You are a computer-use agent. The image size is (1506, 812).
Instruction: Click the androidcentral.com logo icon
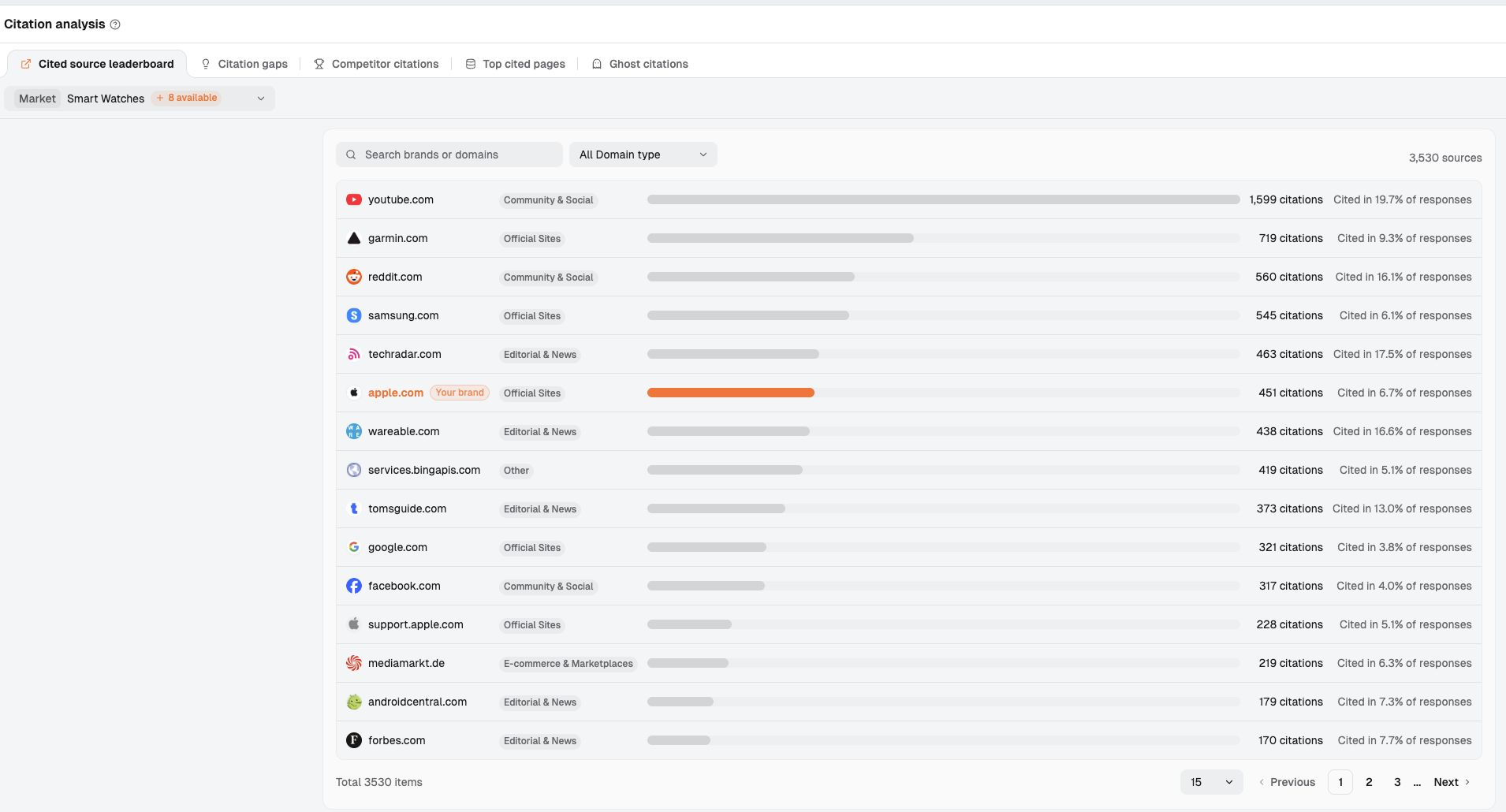click(354, 702)
